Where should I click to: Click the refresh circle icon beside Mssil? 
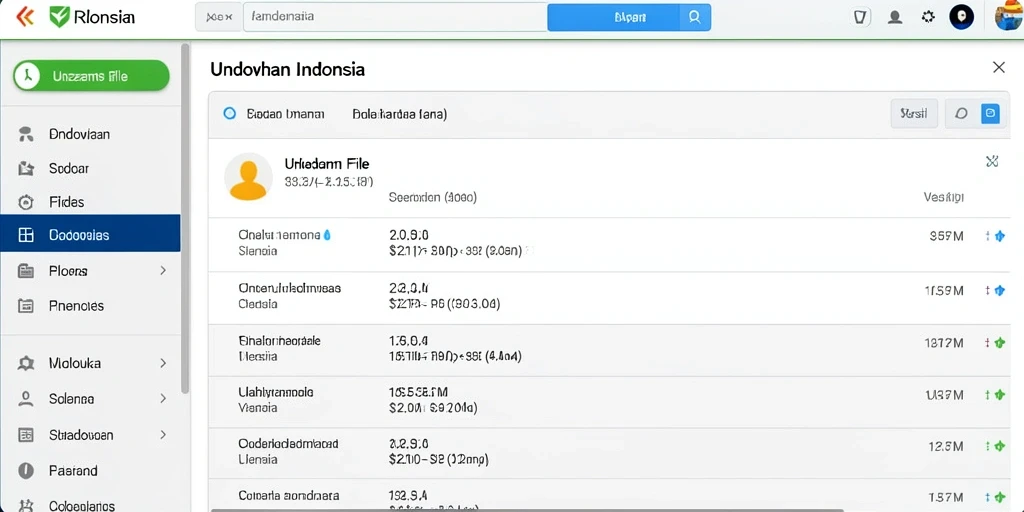(961, 114)
